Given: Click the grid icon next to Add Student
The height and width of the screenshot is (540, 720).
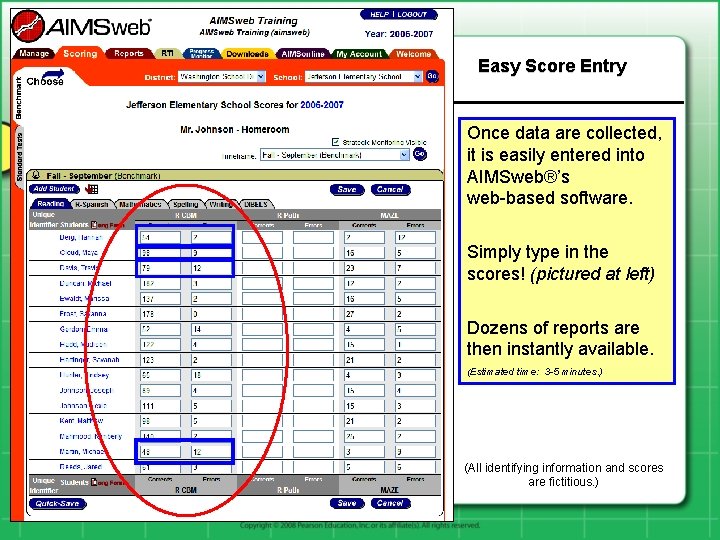Looking at the screenshot, I should tap(92, 189).
